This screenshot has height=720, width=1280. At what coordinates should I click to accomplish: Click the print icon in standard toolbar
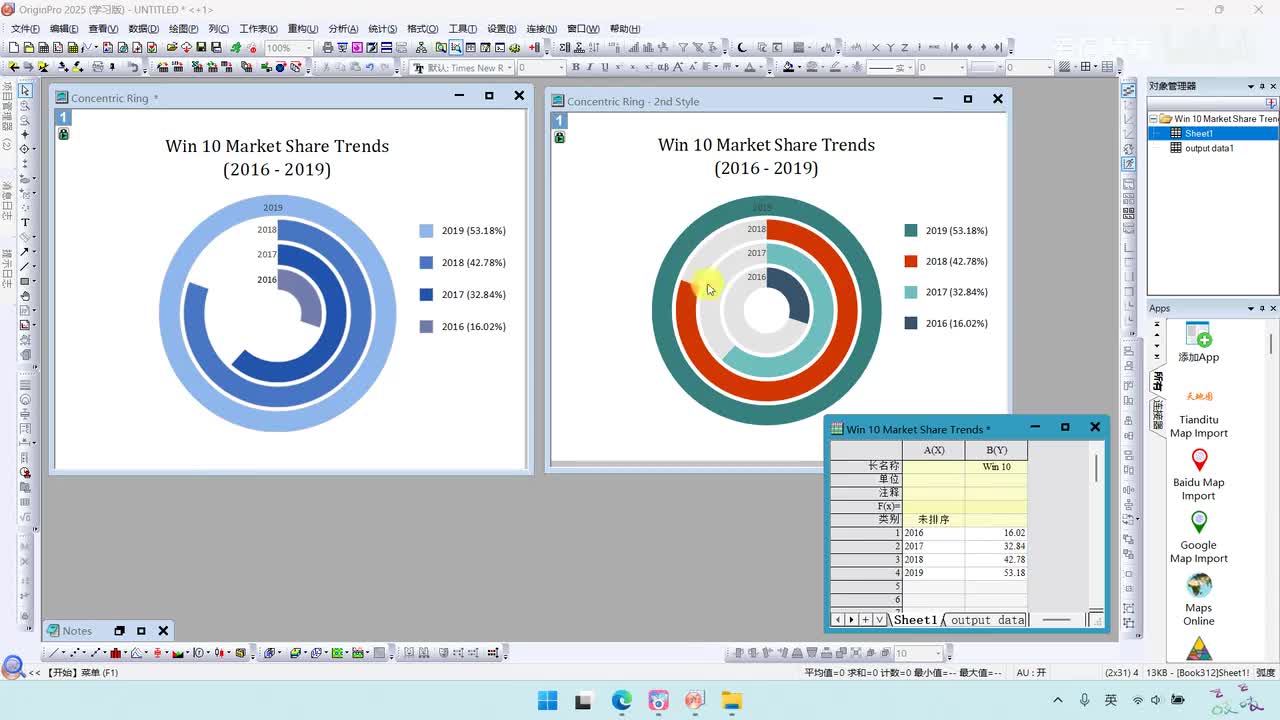point(328,47)
